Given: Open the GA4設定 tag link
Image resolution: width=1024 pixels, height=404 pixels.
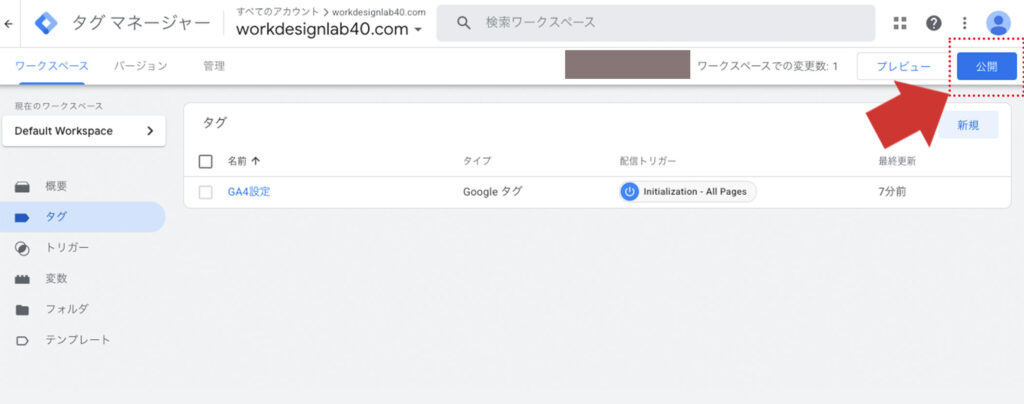Looking at the screenshot, I should [x=249, y=192].
